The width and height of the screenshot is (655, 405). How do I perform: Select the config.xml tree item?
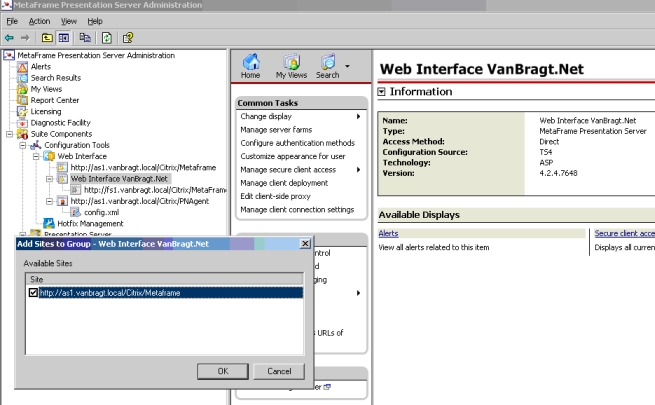point(102,213)
